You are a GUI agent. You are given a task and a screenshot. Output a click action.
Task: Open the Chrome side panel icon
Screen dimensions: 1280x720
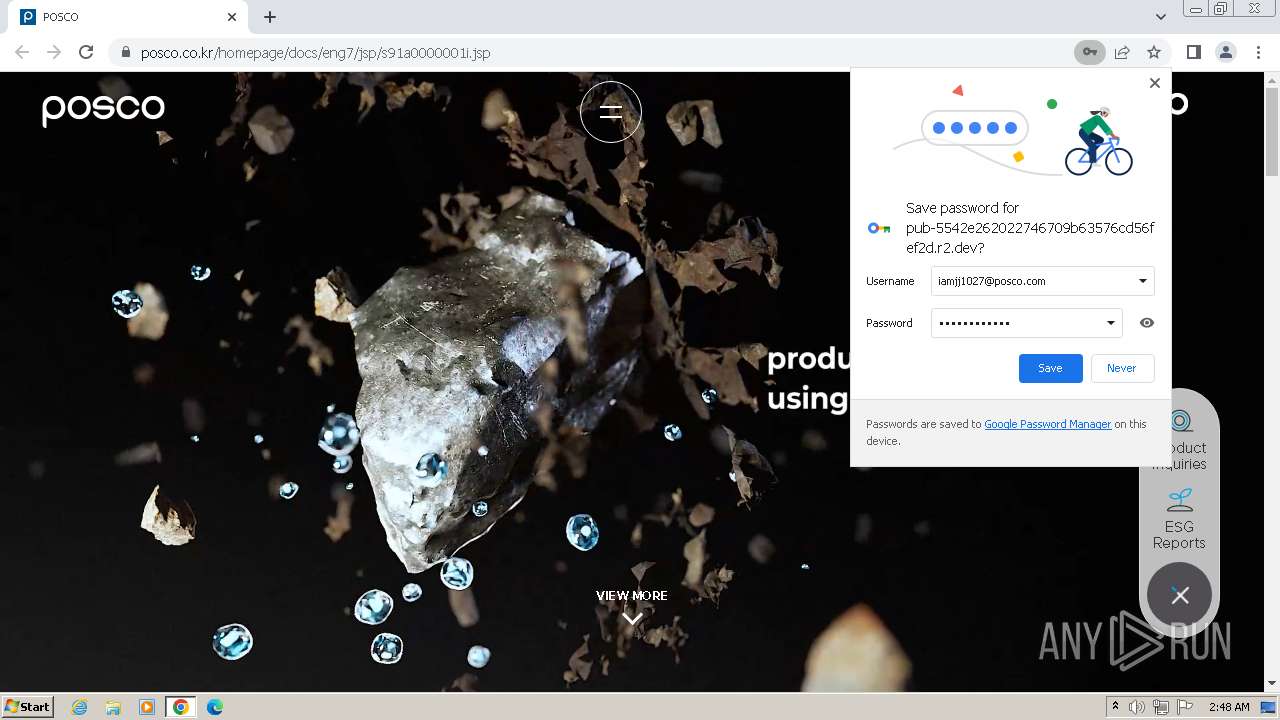[x=1193, y=52]
